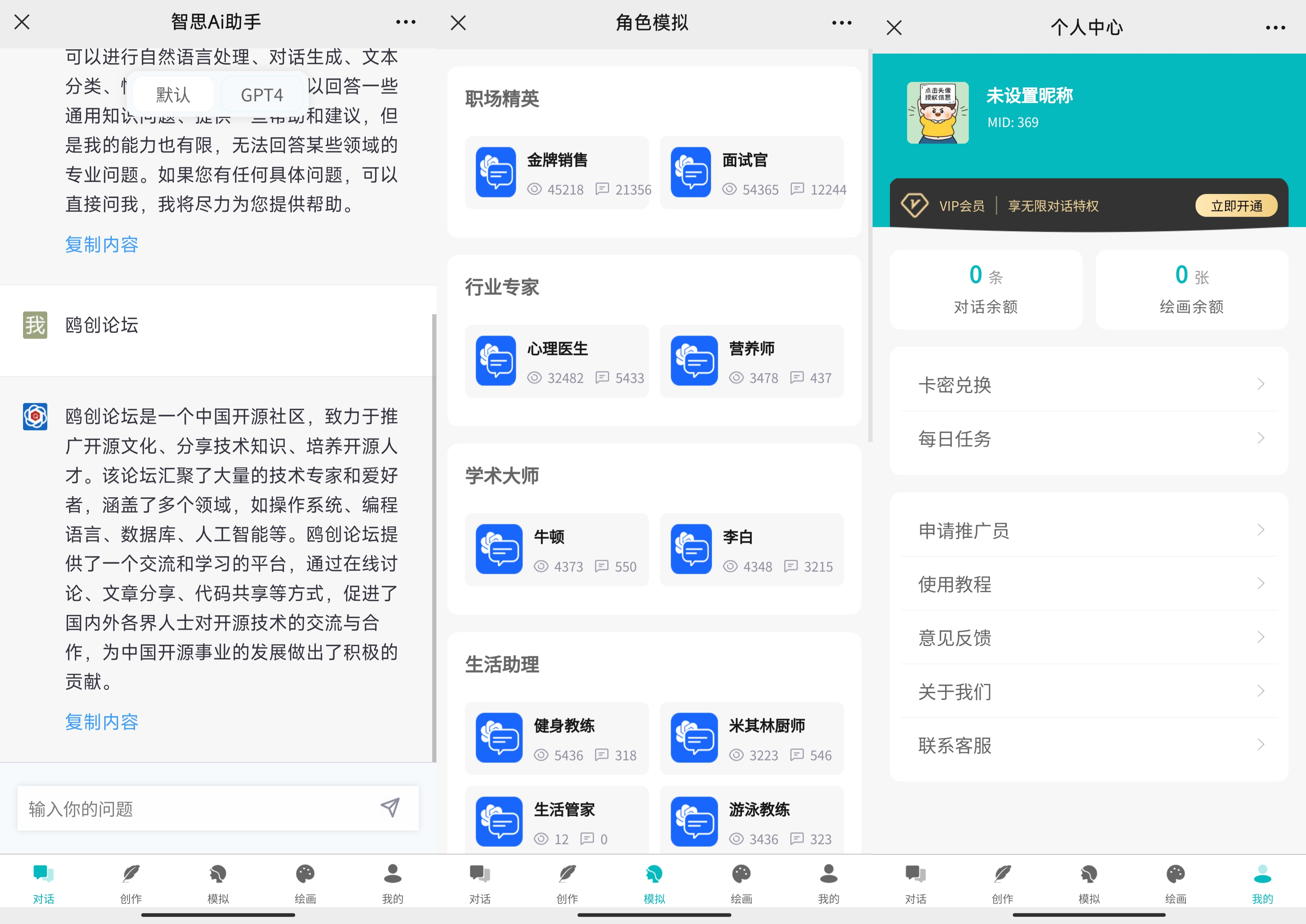This screenshot has height=924, width=1306.
Task: Switch to 对话 tab in 角色模拟 screen
Action: coord(479,884)
